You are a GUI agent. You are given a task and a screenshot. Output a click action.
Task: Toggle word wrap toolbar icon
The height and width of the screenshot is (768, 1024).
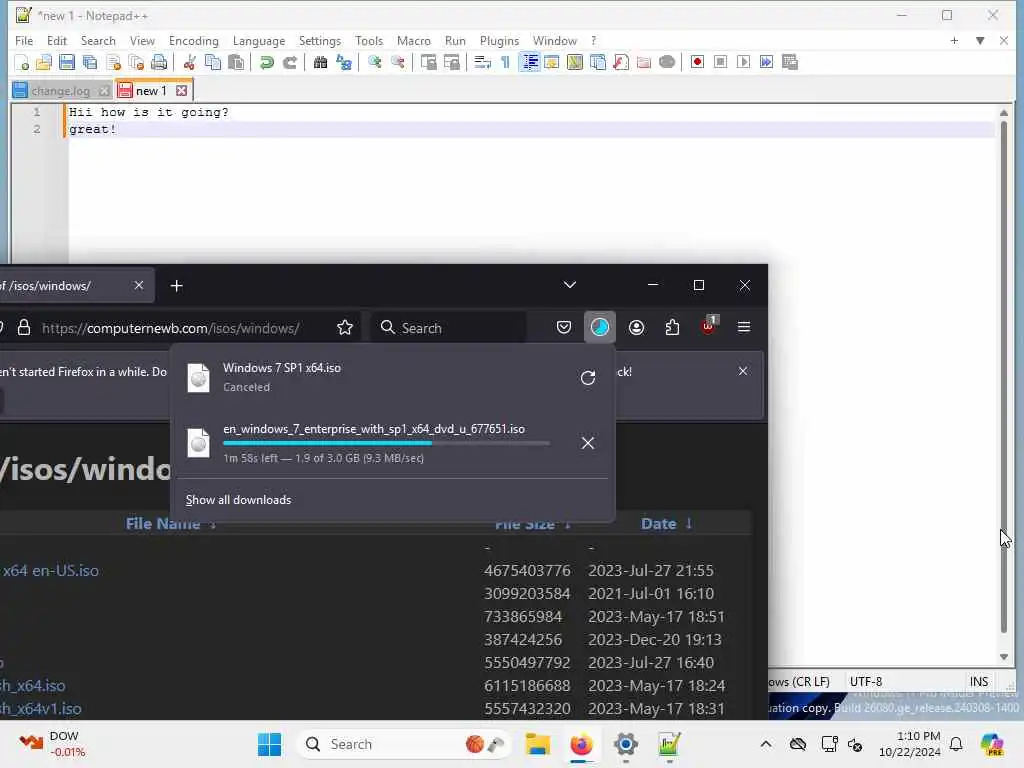click(483, 62)
